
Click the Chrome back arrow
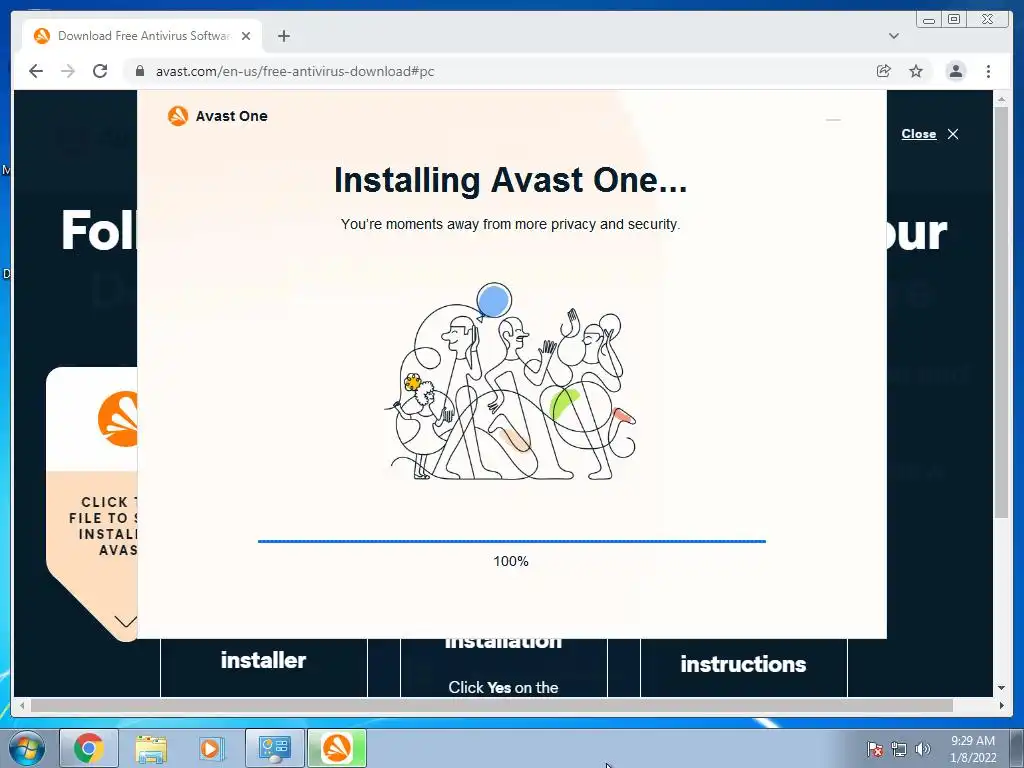pos(36,71)
